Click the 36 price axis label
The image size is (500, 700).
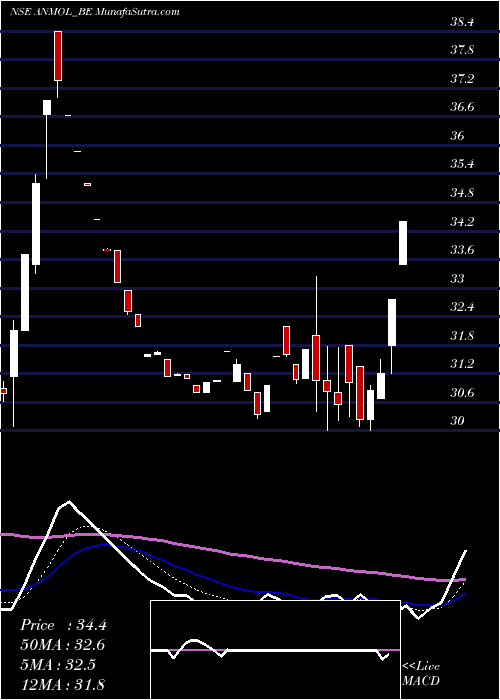tap(458, 136)
